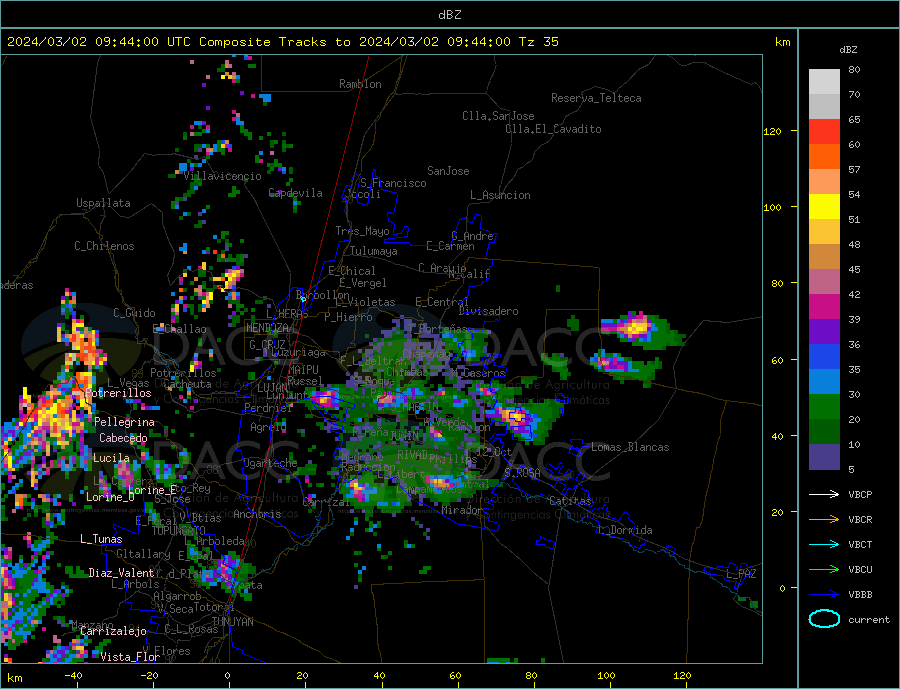Click the cyan VBCT arrow in legend
The height and width of the screenshot is (689, 900).
[825, 544]
